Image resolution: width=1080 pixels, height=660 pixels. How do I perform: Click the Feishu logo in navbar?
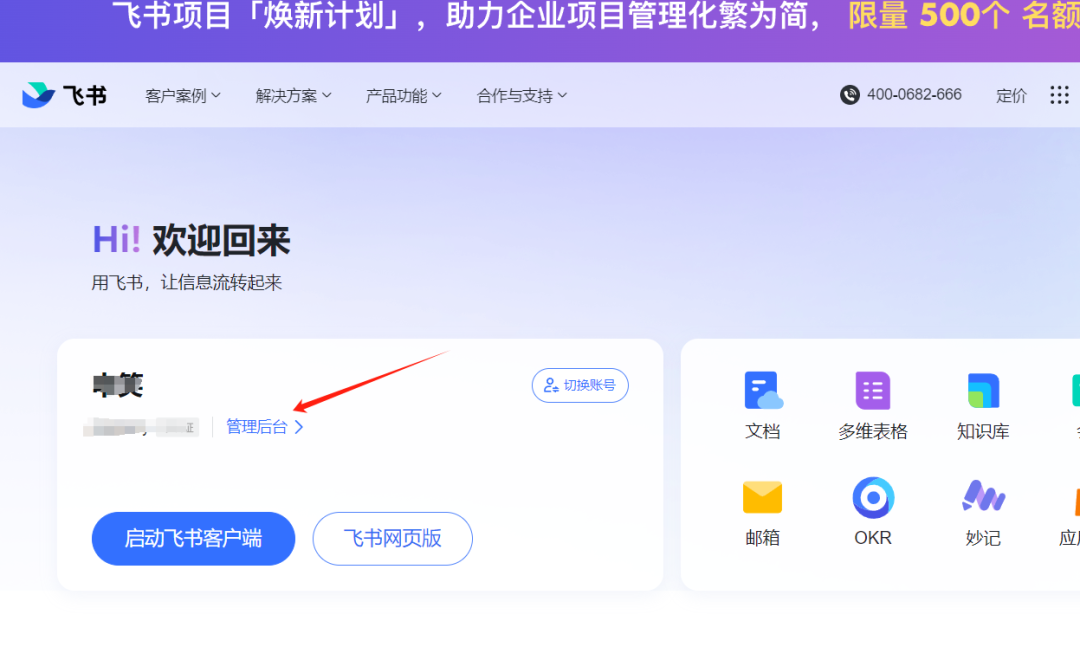click(x=64, y=95)
